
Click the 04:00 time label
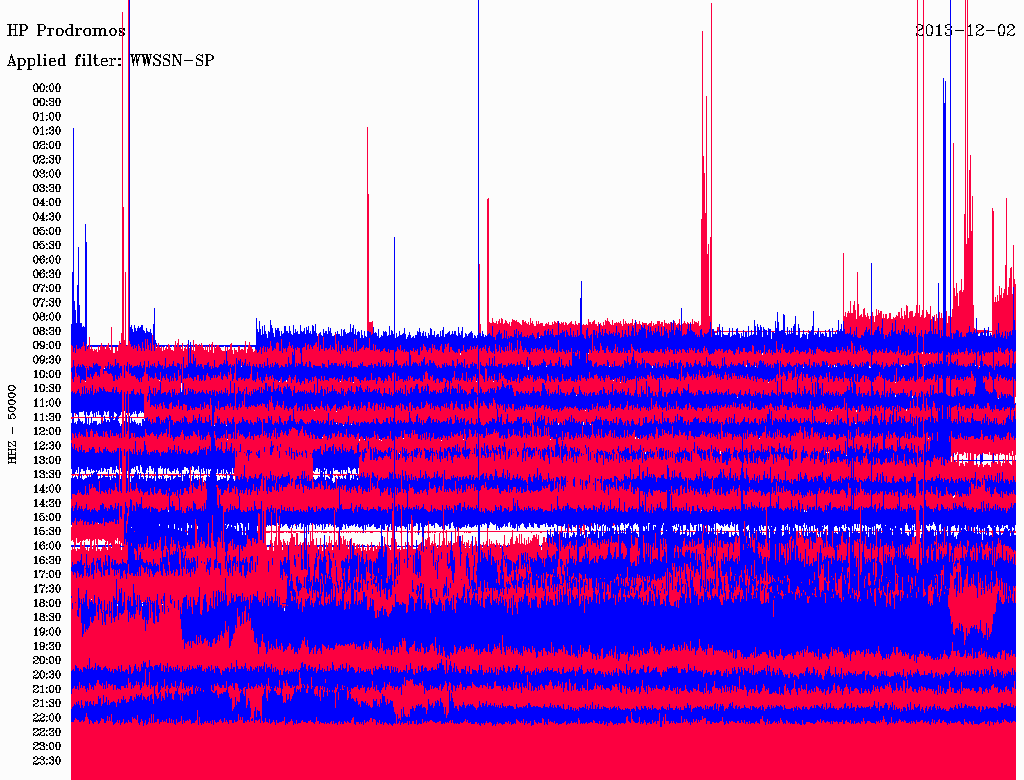[x=47, y=203]
